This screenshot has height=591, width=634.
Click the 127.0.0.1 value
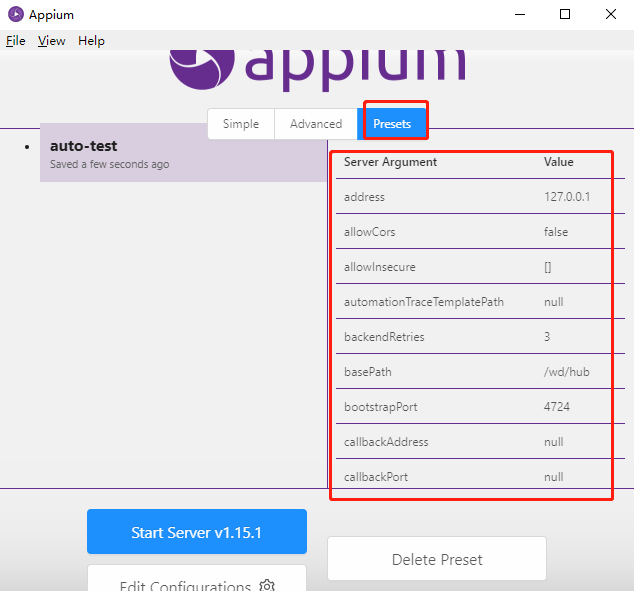click(x=567, y=197)
